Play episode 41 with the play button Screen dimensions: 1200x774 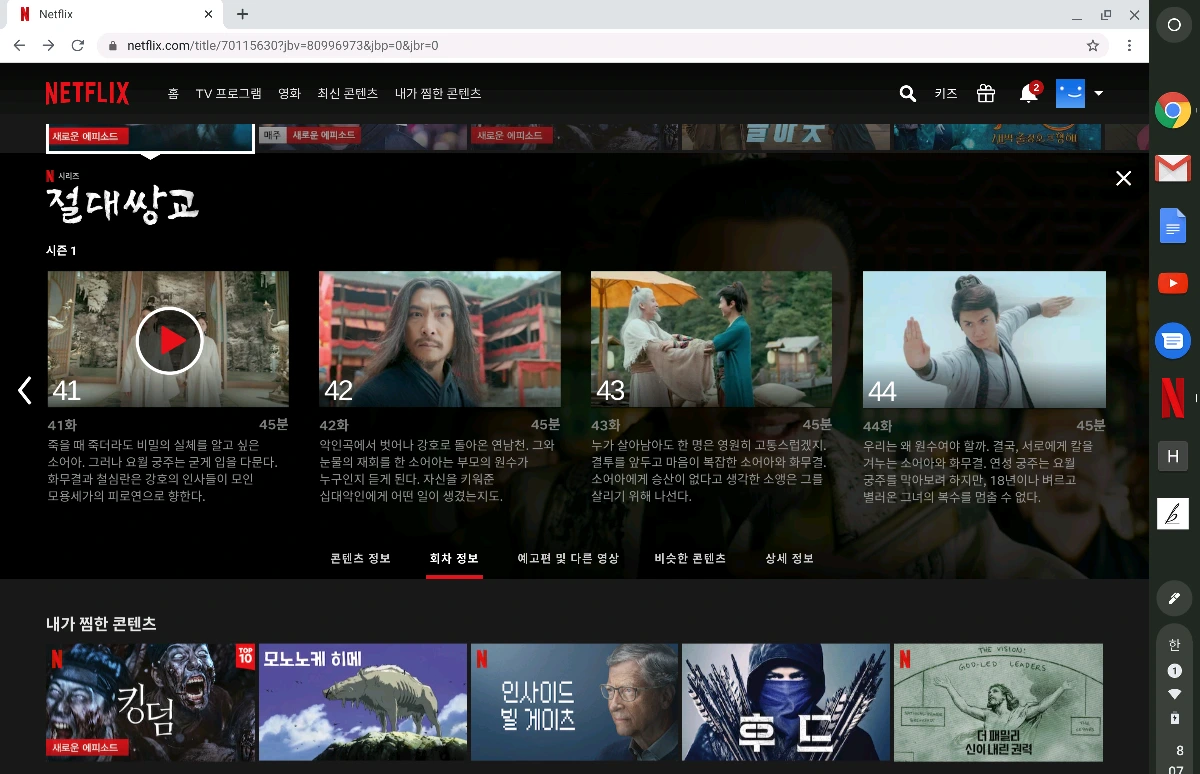[x=169, y=341]
